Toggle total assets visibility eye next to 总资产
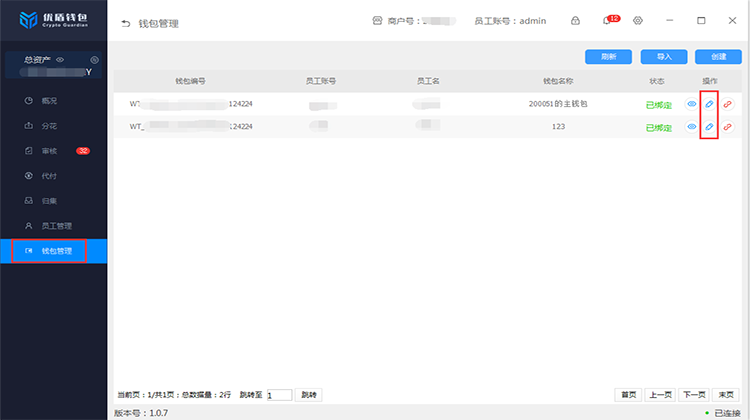 (x=60, y=60)
